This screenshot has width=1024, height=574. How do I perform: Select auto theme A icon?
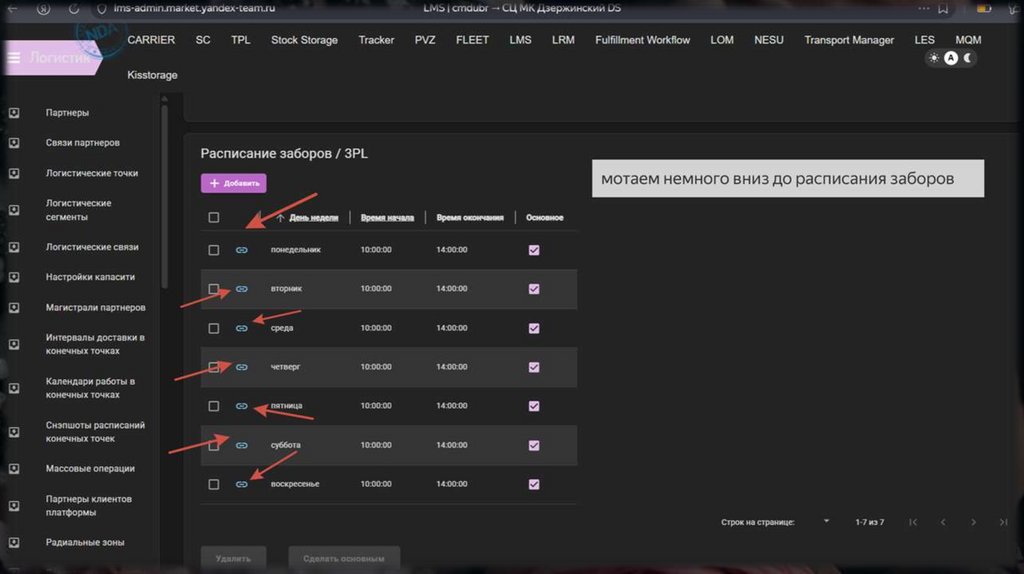951,58
